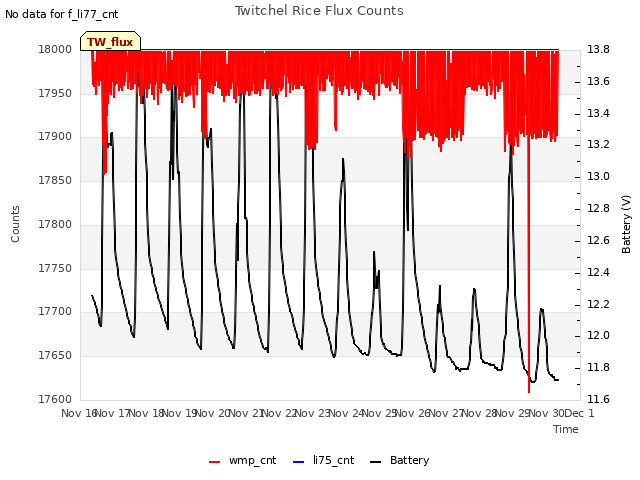Image resolution: width=640 pixels, height=480 pixels.
Task: Click the TW_flux label box
Action: click(x=110, y=41)
